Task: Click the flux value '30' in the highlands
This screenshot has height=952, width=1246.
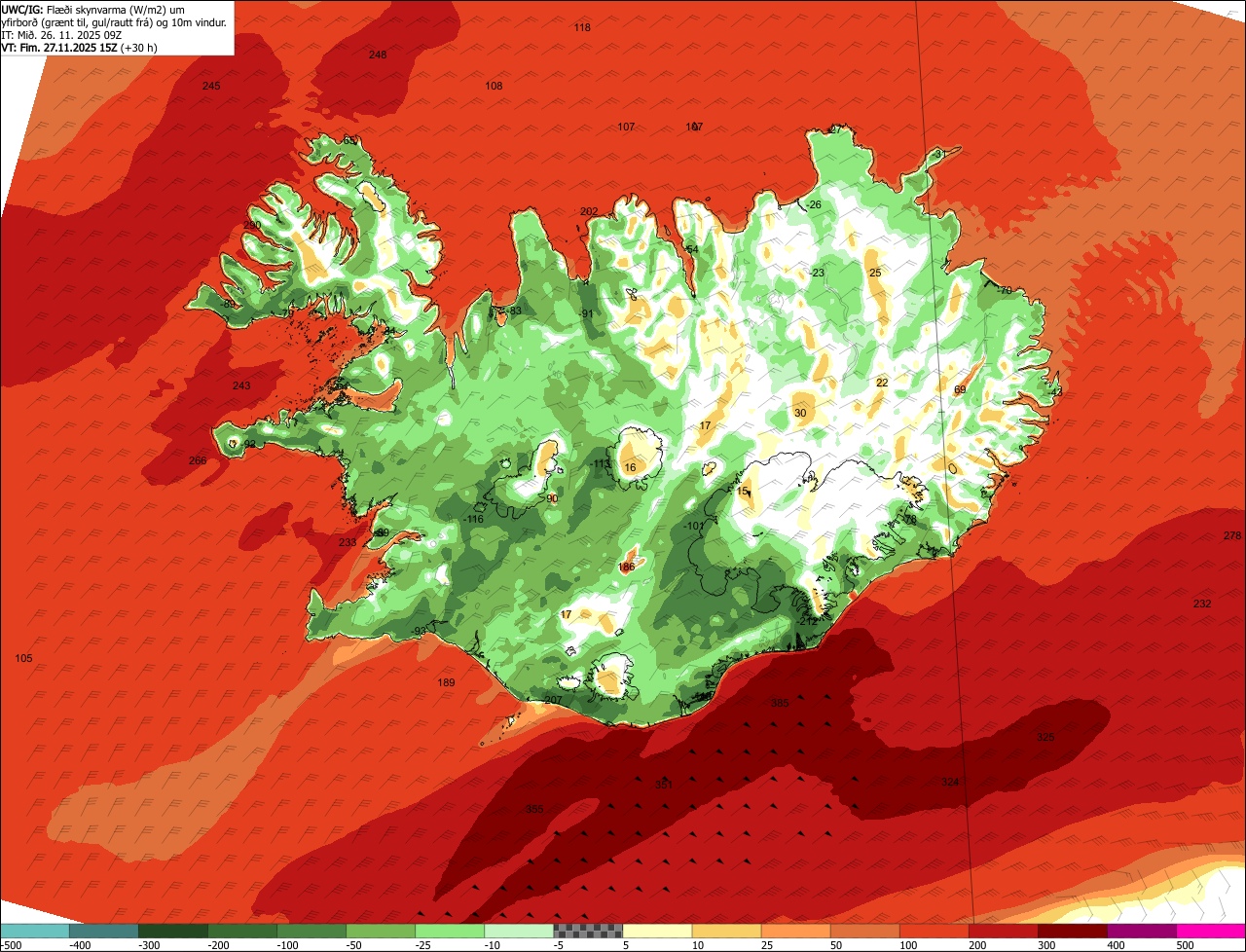Action: click(x=800, y=413)
